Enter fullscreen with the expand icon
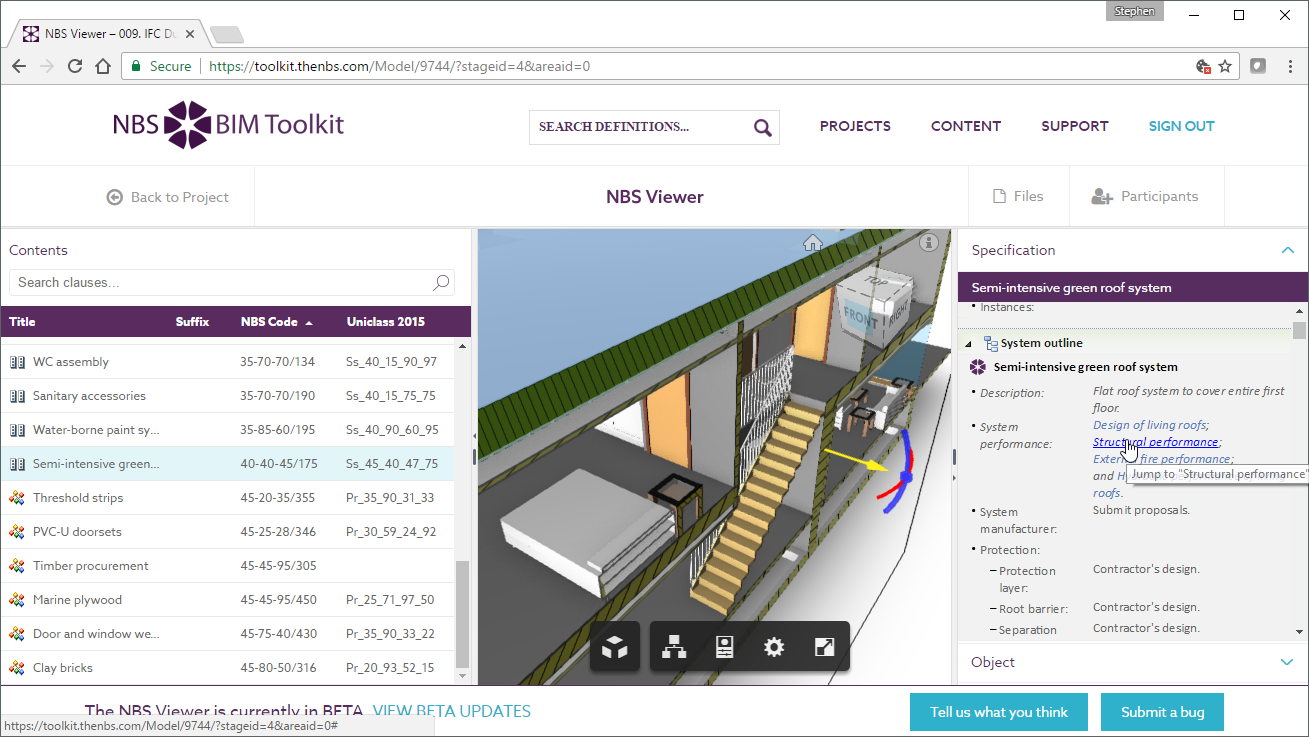Screen dimensions: 1309x737 point(824,646)
